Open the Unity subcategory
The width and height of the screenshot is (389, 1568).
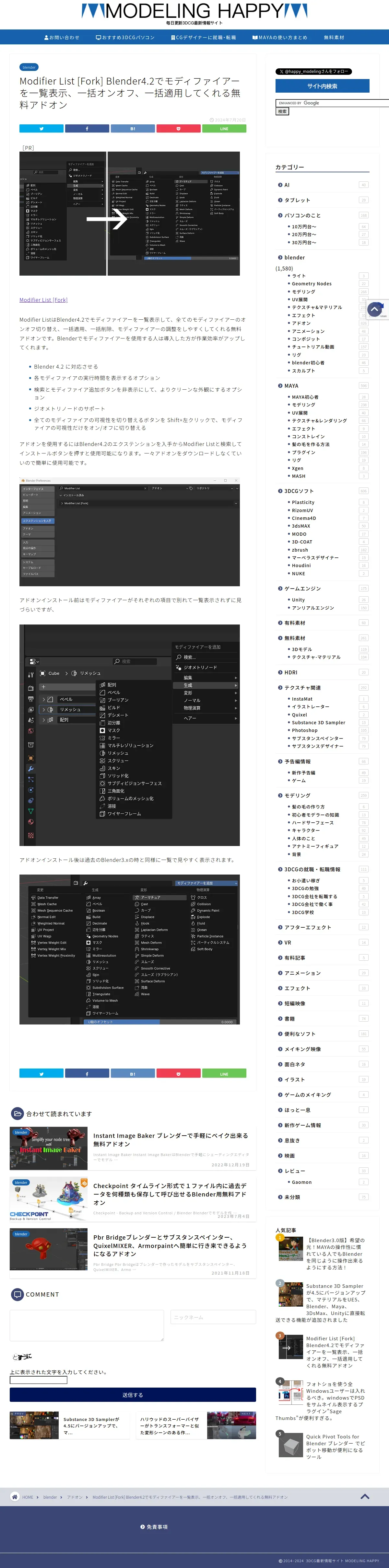298,600
